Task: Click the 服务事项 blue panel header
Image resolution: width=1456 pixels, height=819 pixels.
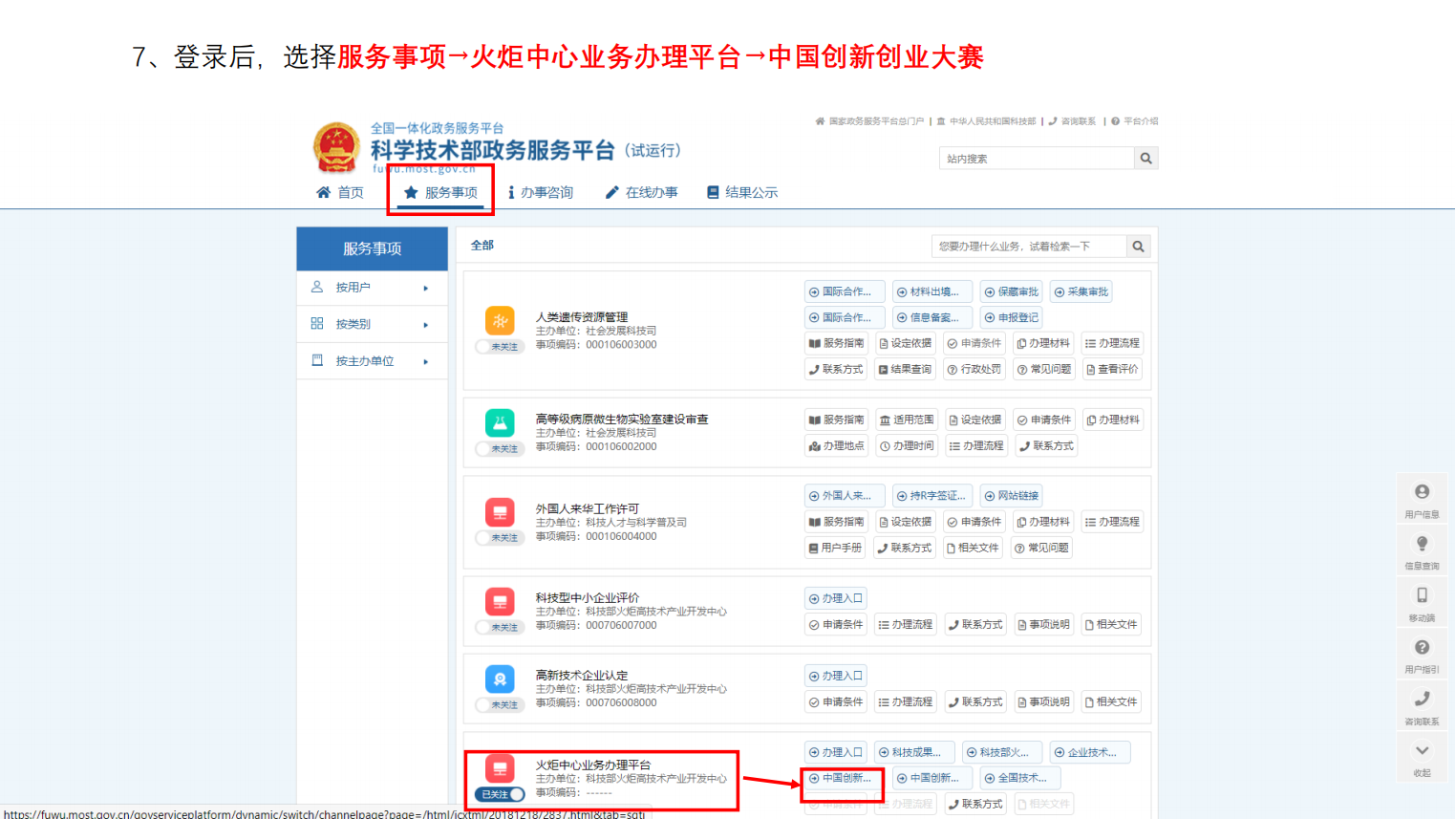Action: coord(372,248)
